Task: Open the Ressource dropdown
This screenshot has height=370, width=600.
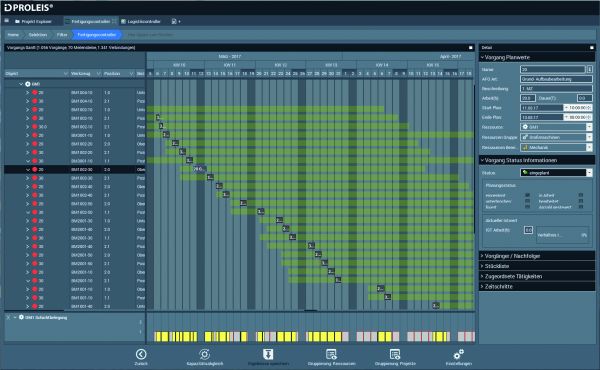Action: (589, 127)
